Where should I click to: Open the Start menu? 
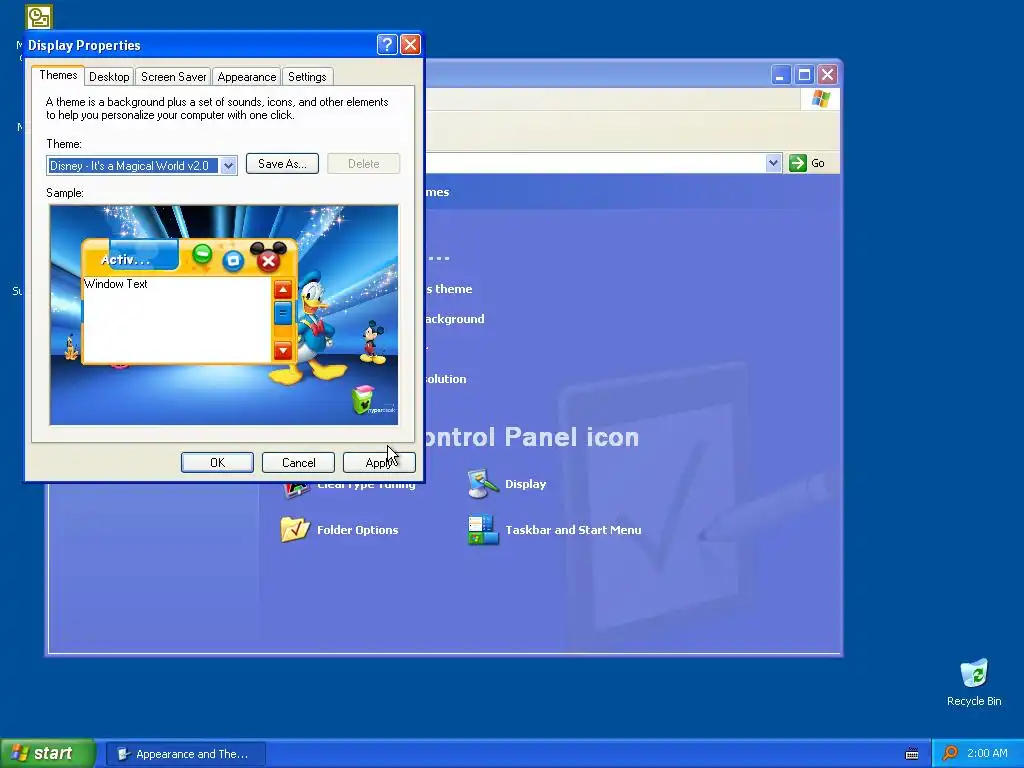(48, 753)
